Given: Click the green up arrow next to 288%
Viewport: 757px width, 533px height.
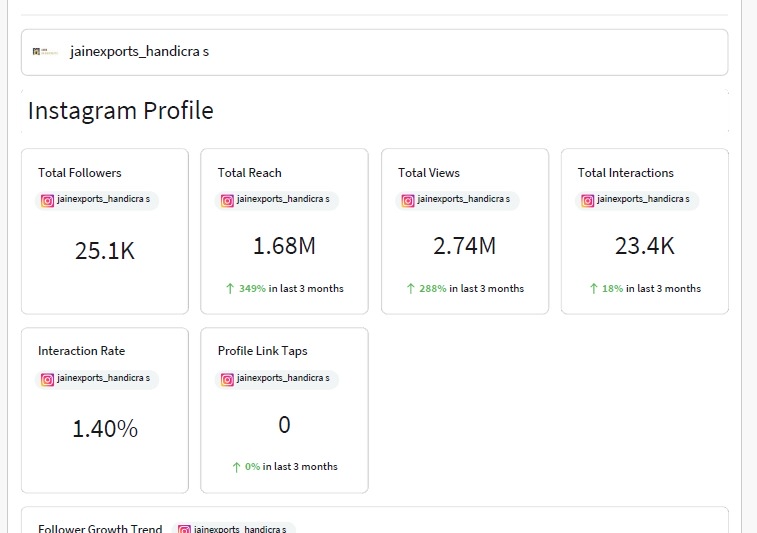Looking at the screenshot, I should [411, 289].
